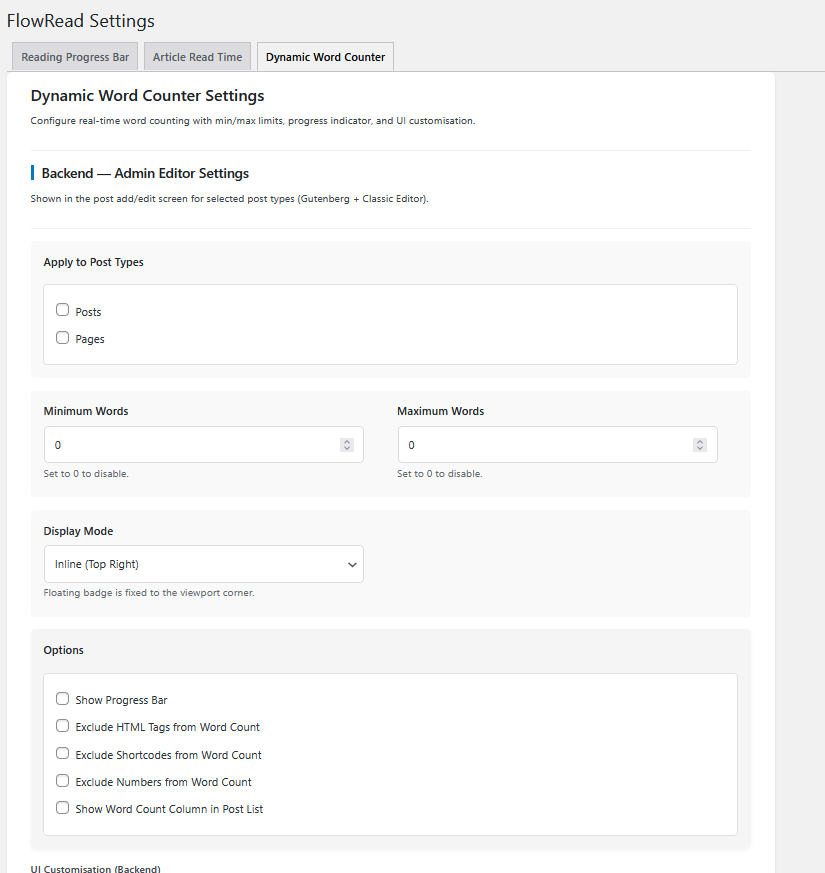The image size is (825, 873).
Task: Click the UI Customisation (Backend) heading
Action: tap(95, 868)
